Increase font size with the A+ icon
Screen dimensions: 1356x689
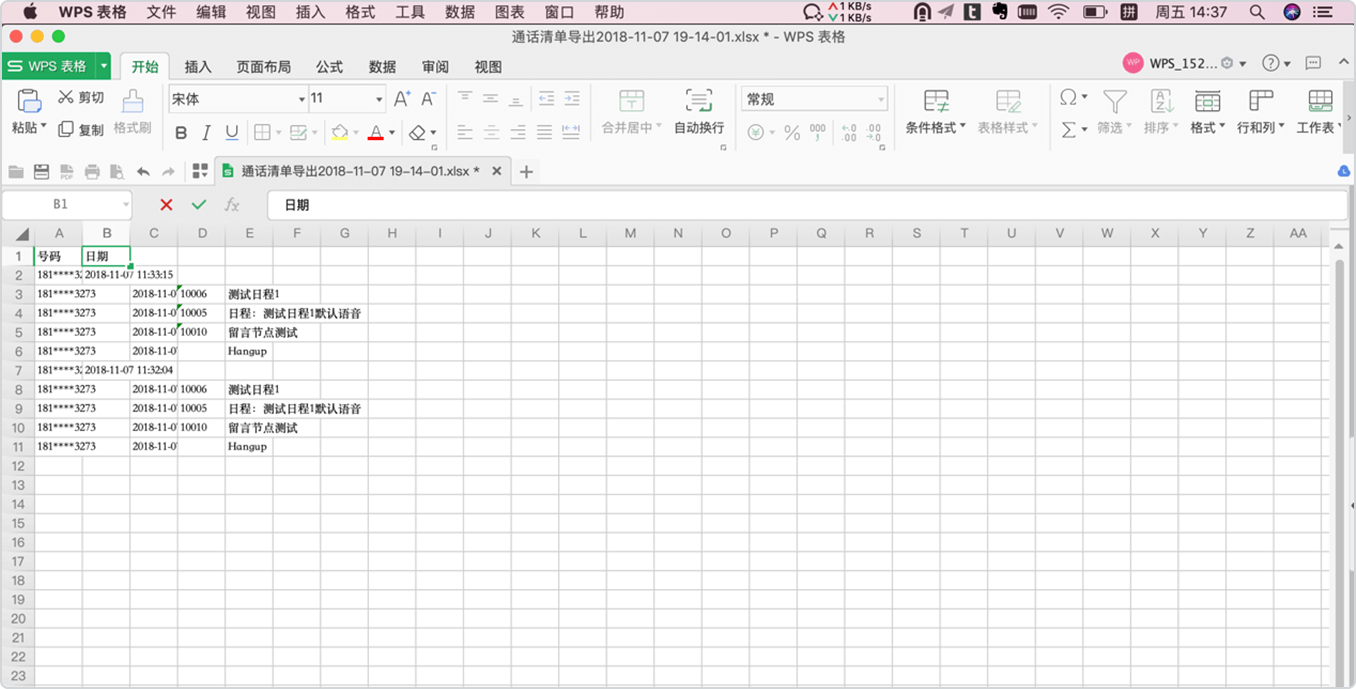click(402, 99)
